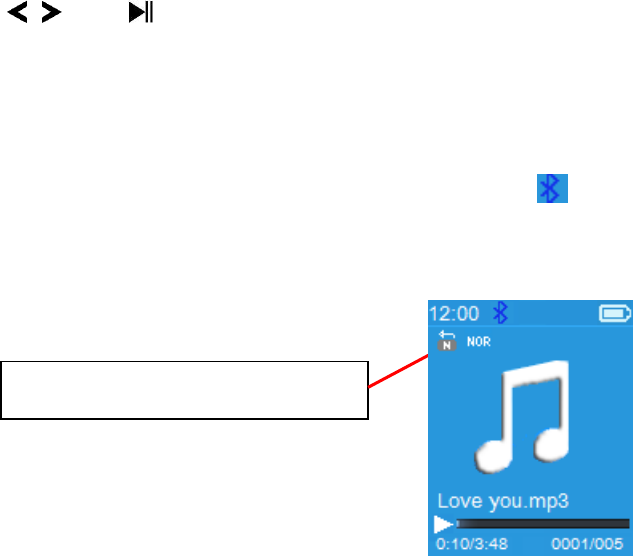
Task: Click the empty status bar area before battery
Action: 553,313
